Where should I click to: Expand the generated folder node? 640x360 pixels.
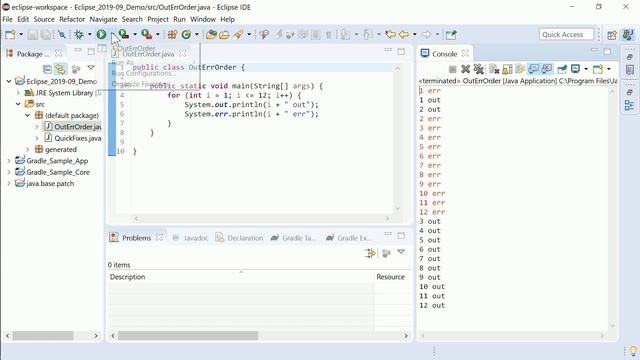pos(28,149)
